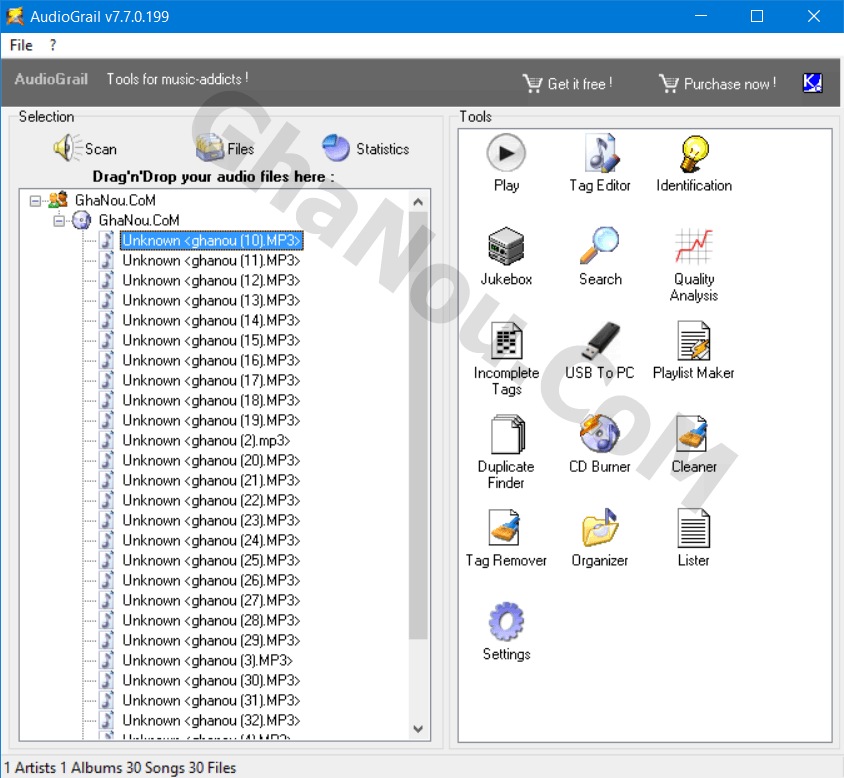Select 'Unknown <ghanou (3).MP3>' track
The height and width of the screenshot is (778, 844).
(207, 660)
